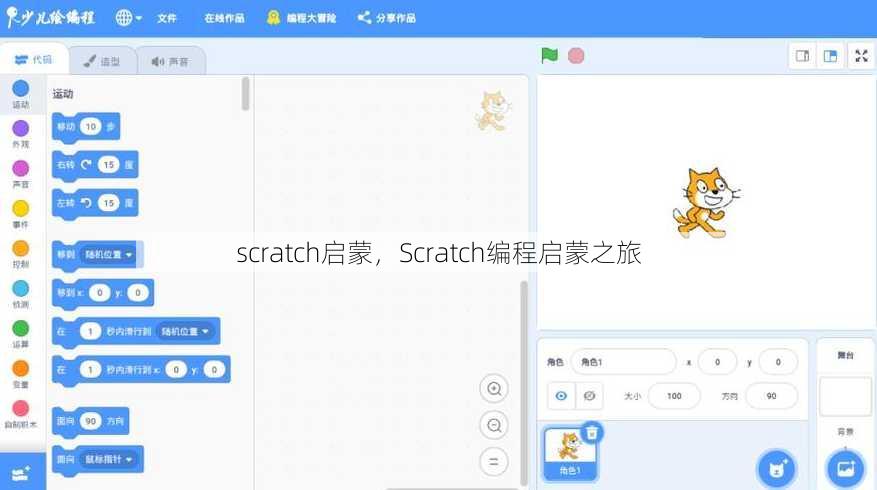877x490 pixels.
Task: Stop the project with red button
Action: pyautogui.click(x=576, y=56)
